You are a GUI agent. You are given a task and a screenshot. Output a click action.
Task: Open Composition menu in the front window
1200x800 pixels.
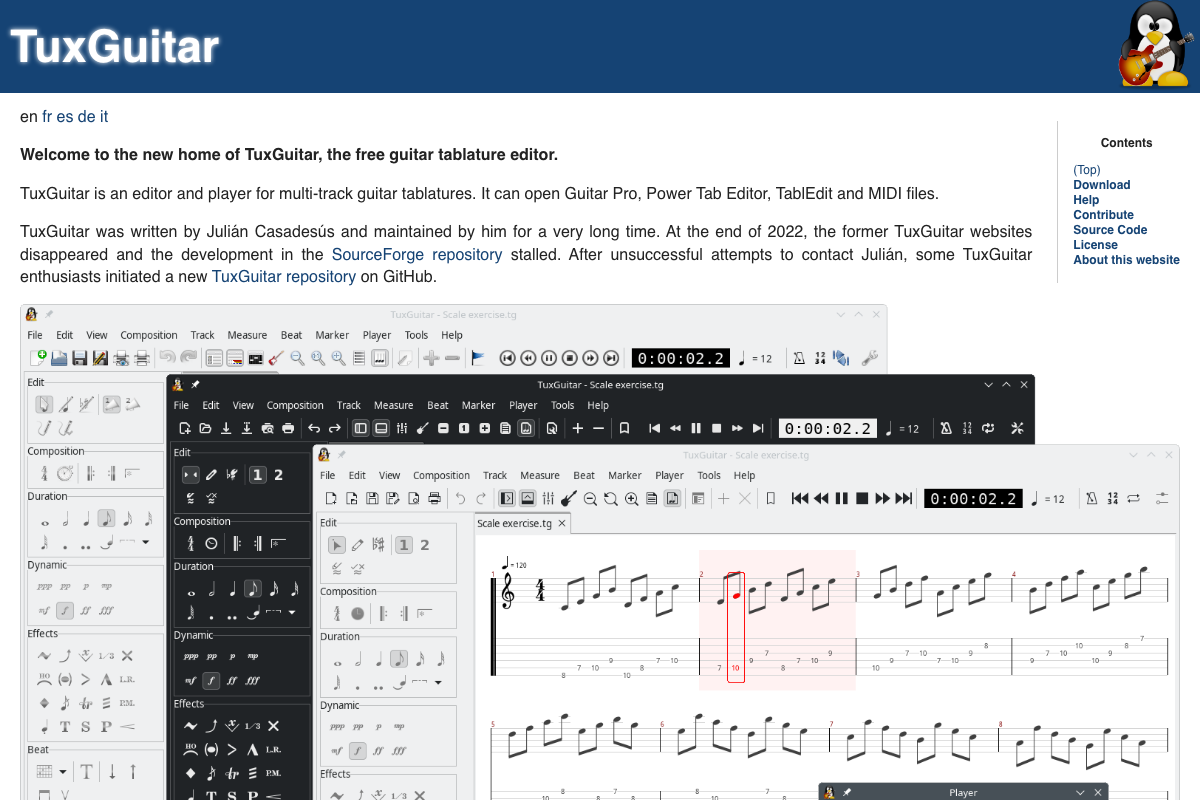441,475
